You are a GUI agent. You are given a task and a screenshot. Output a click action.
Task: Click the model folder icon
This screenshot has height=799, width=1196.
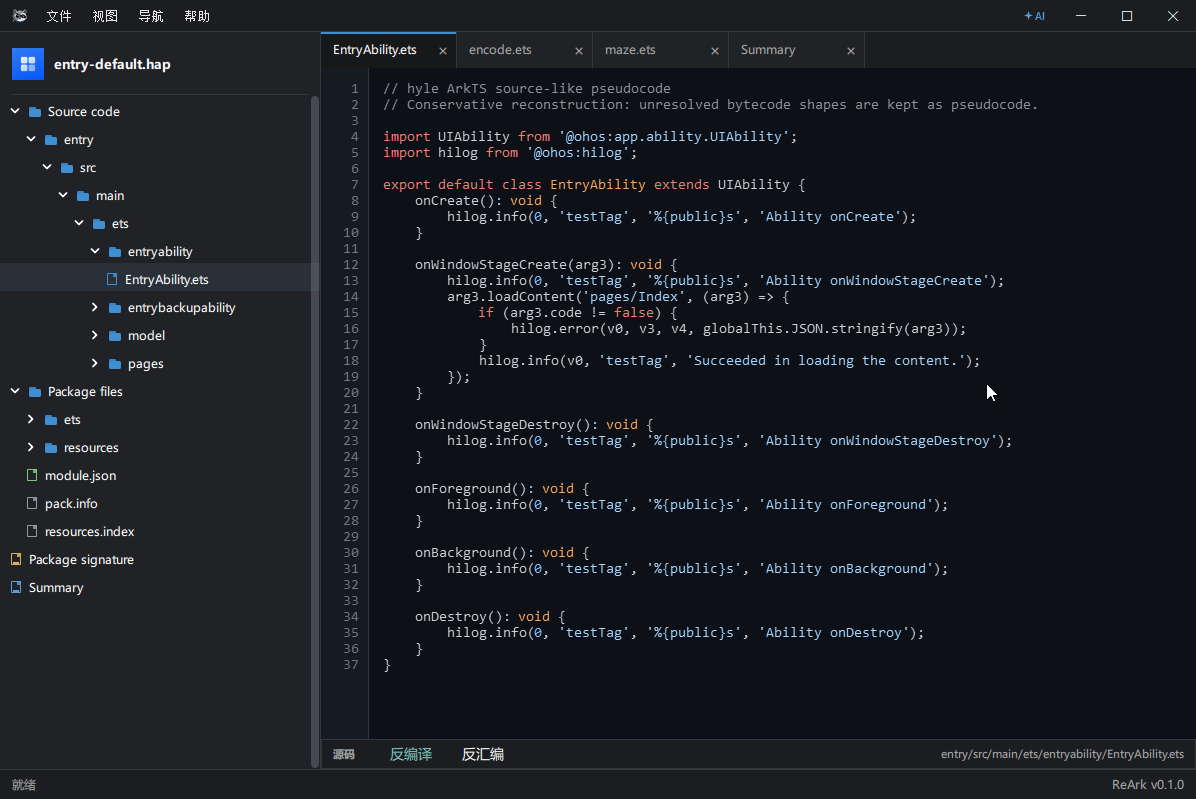115,336
